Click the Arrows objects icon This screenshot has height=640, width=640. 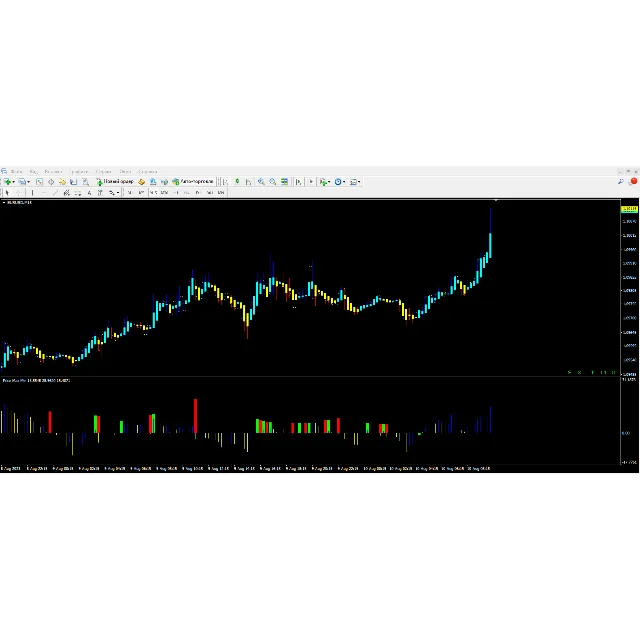click(x=111, y=193)
